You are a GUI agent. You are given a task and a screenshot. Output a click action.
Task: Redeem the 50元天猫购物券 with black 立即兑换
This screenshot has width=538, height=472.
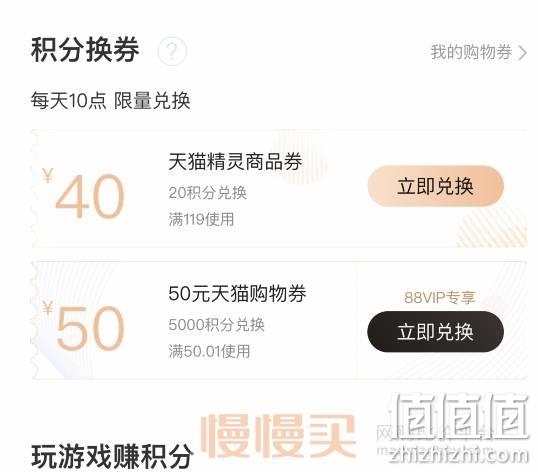click(x=435, y=332)
